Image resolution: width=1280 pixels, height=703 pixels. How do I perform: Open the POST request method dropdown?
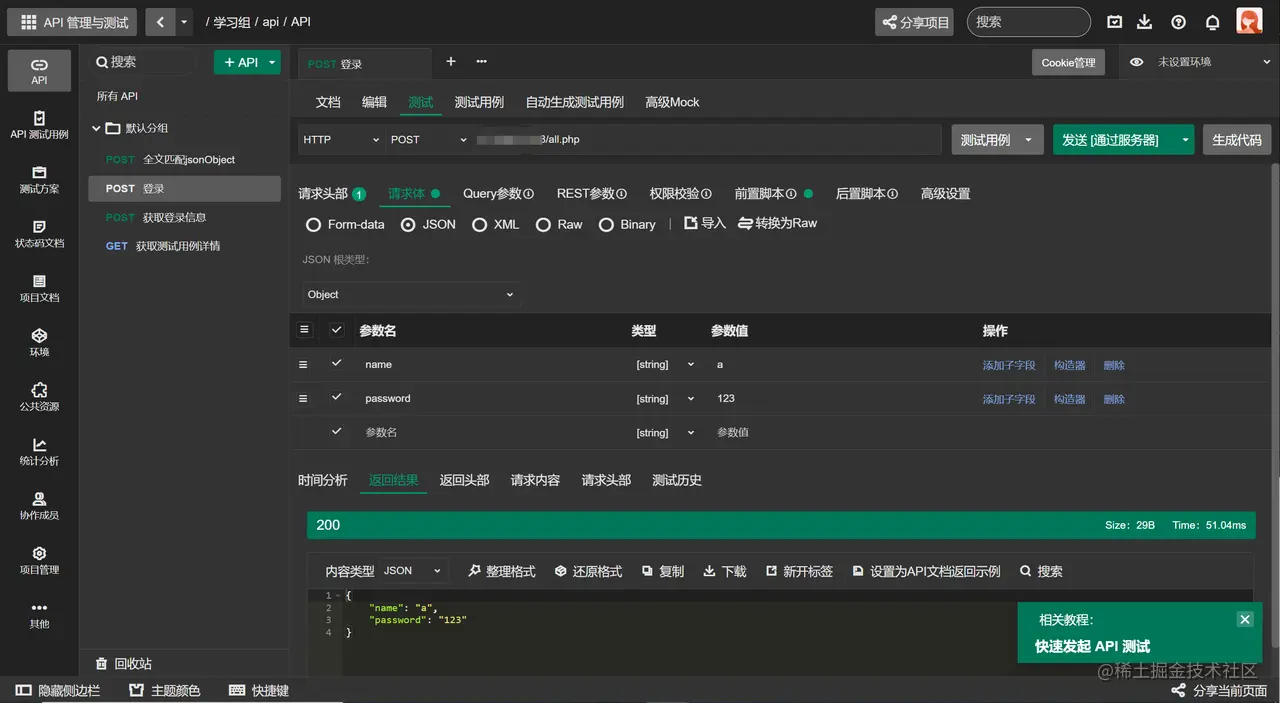click(428, 140)
